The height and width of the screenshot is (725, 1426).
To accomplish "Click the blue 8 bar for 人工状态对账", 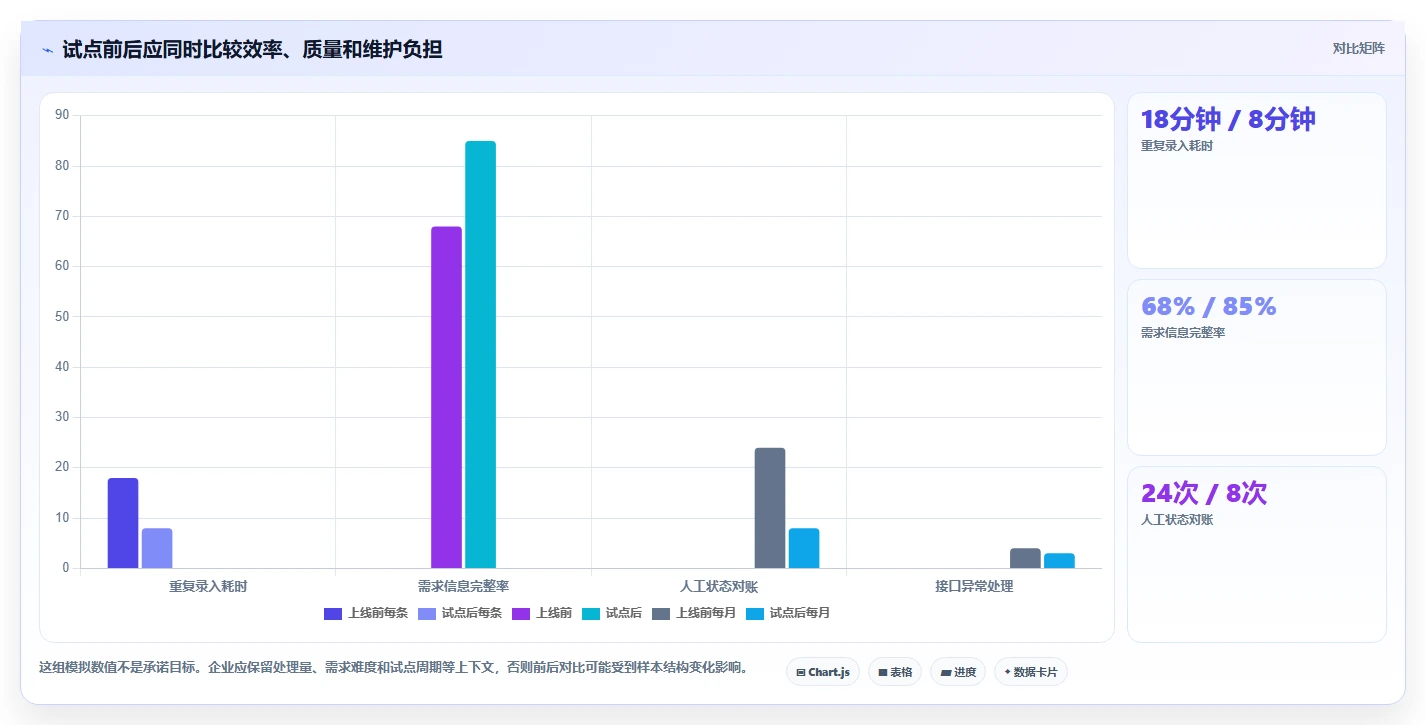I will tap(803, 548).
